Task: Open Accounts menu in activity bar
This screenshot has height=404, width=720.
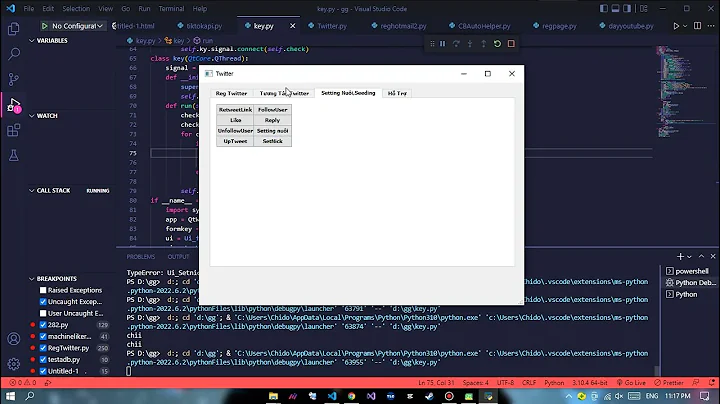Action: coord(14,339)
